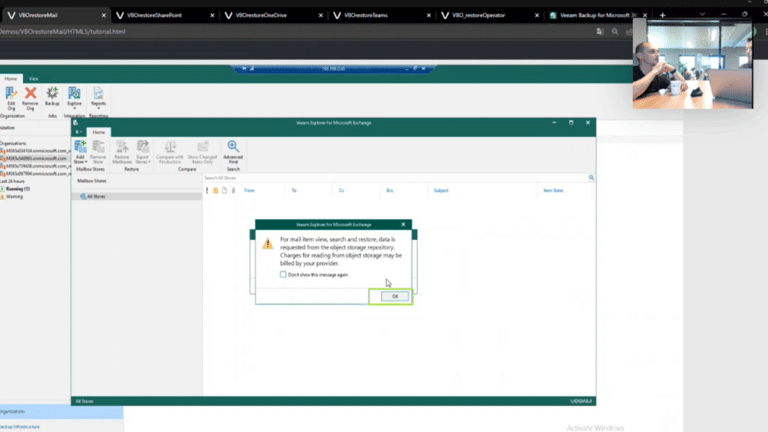Click the Item State column header
The width and height of the screenshot is (768, 432).
click(x=553, y=191)
